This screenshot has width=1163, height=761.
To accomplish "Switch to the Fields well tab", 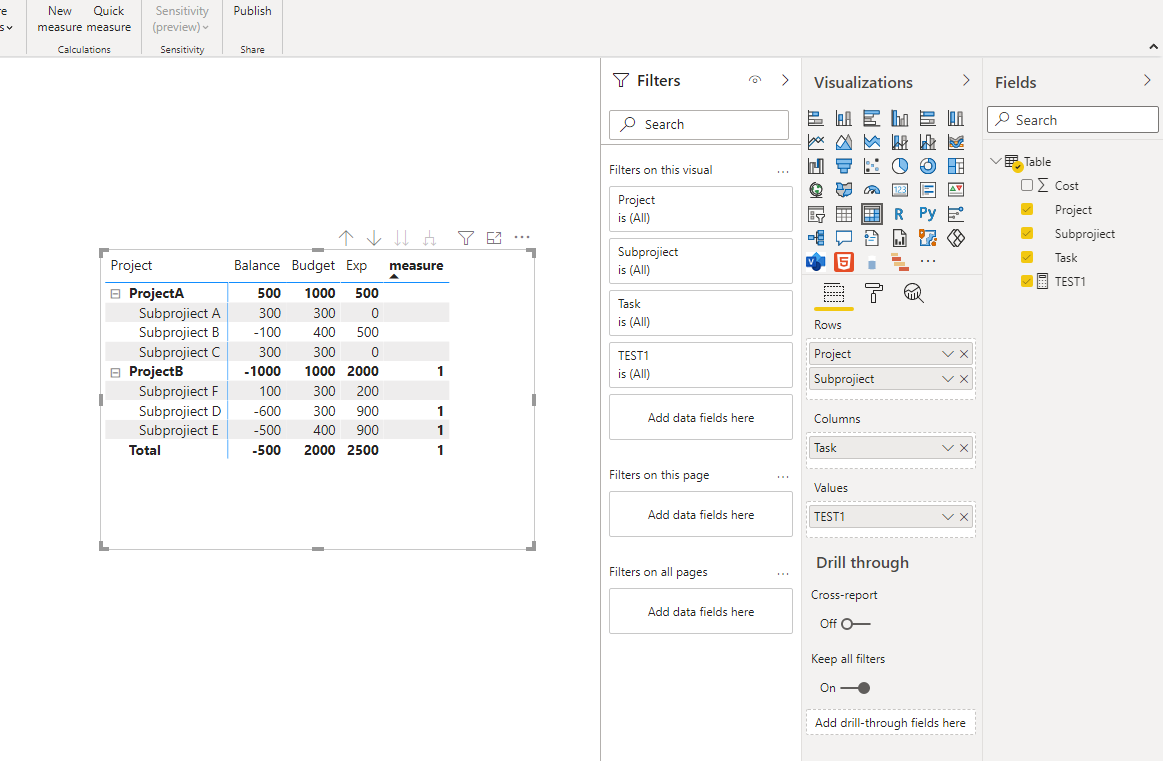I will [834, 294].
